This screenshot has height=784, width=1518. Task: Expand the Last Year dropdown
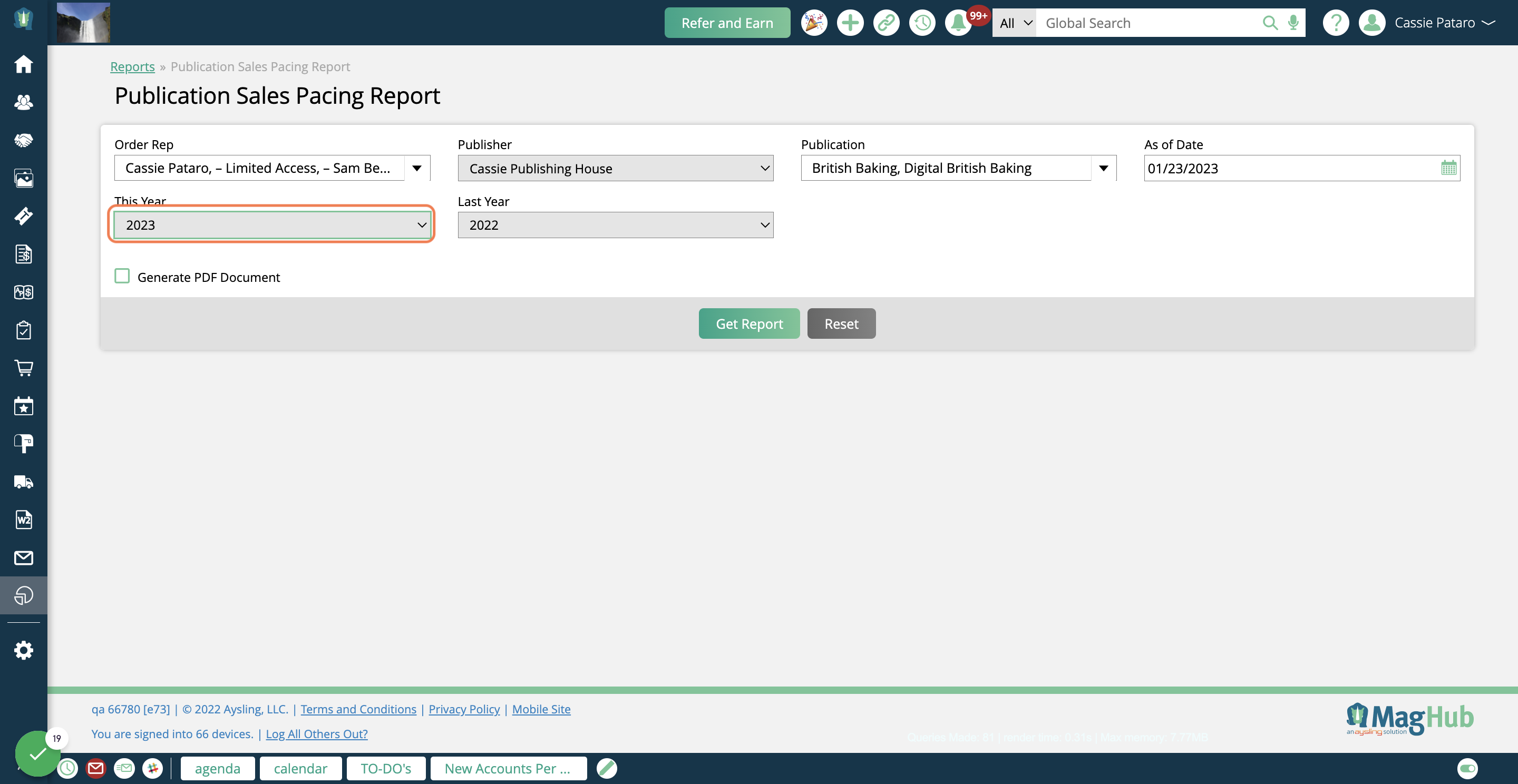tap(615, 224)
